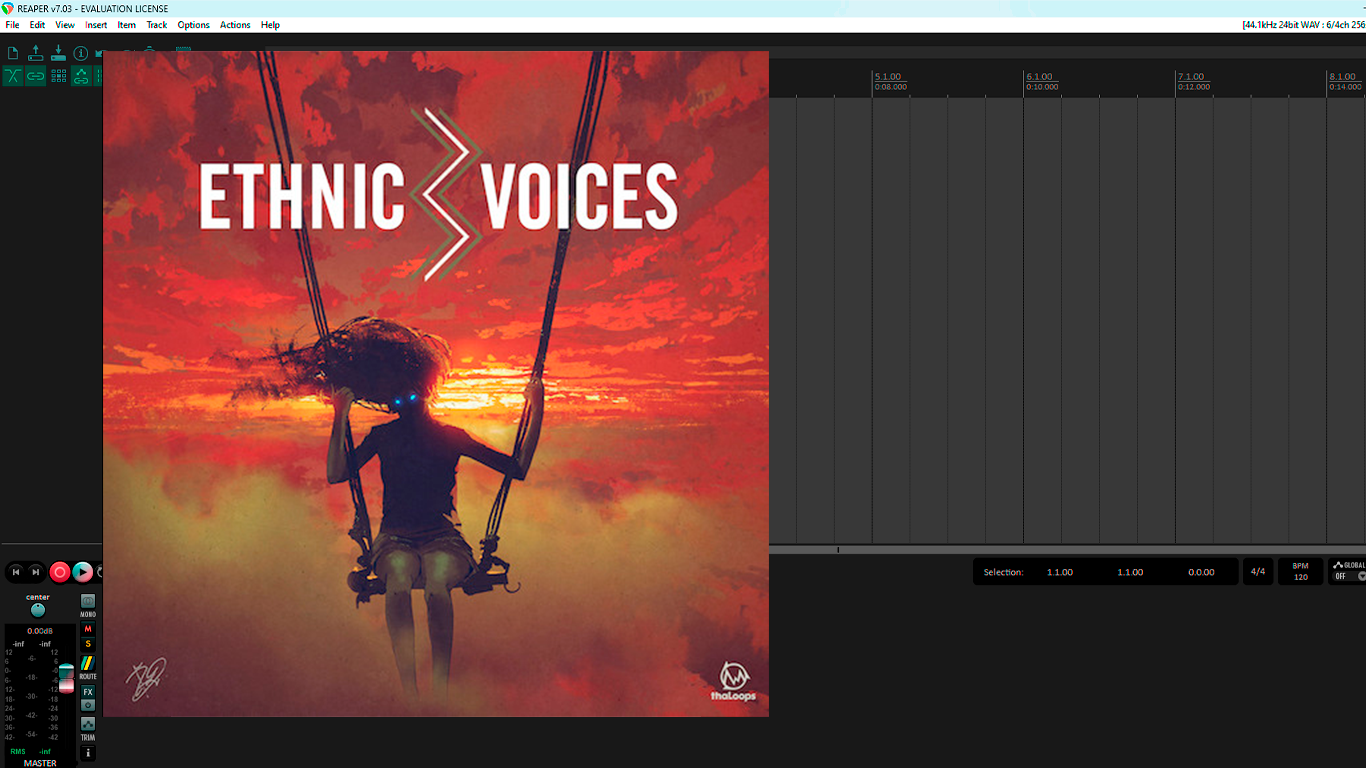Open the Options menu
Viewport: 1366px width, 768px height.
coord(194,25)
